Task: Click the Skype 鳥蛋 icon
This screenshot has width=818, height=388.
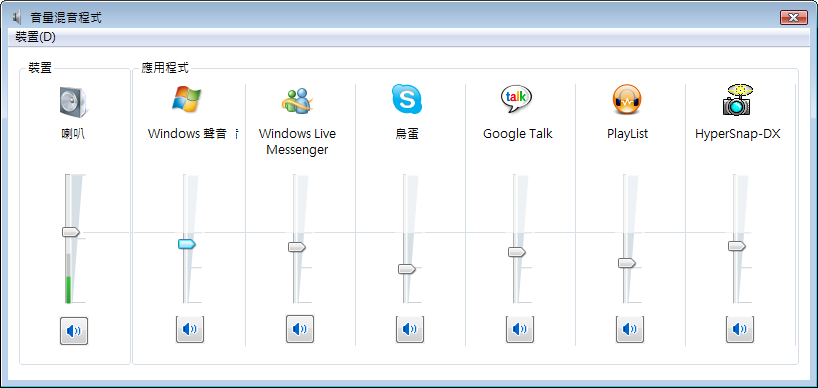Action: pos(406,99)
